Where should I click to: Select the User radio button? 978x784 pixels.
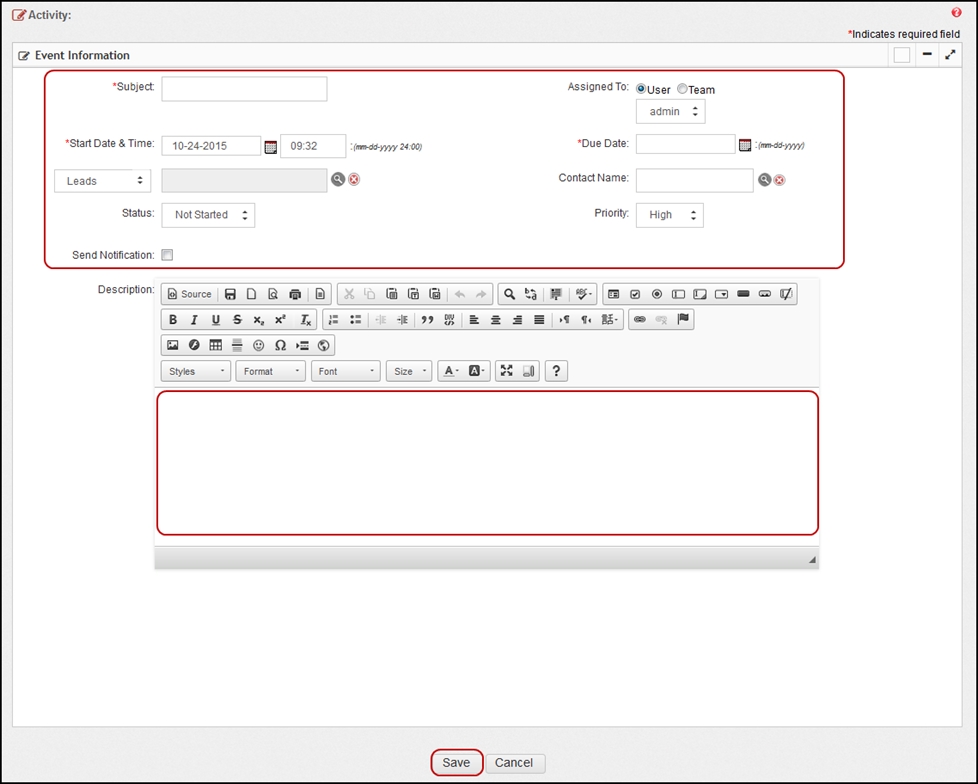(x=641, y=89)
